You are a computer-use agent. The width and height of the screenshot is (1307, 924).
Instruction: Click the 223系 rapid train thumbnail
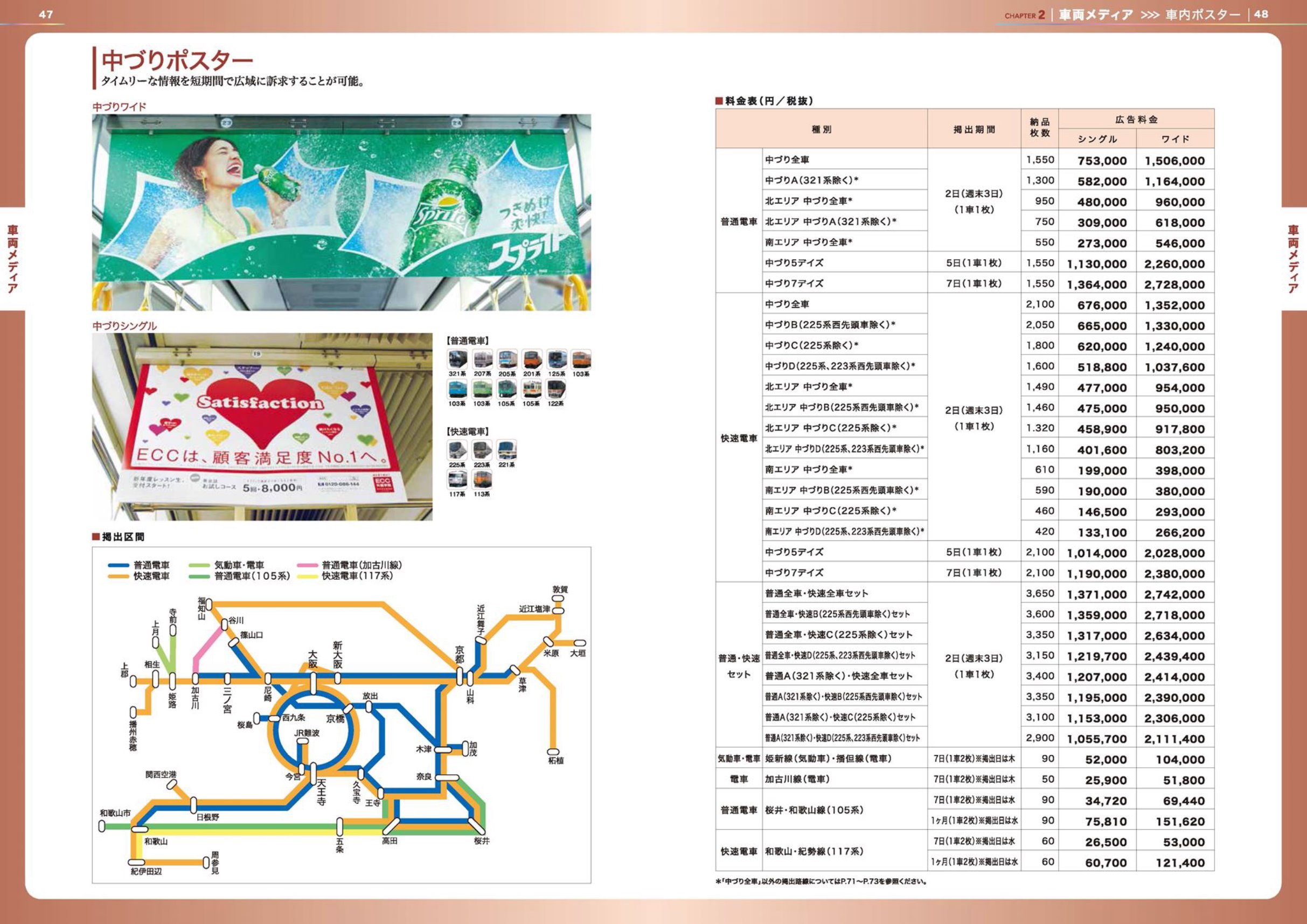(482, 450)
